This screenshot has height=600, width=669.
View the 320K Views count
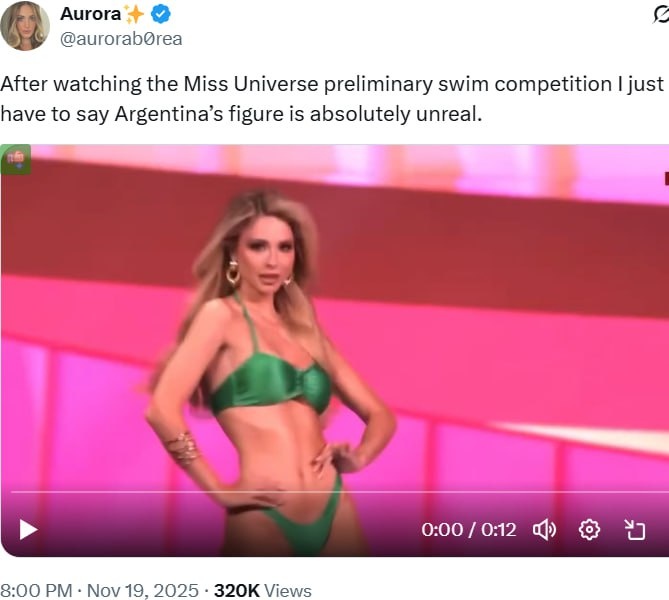point(263,591)
